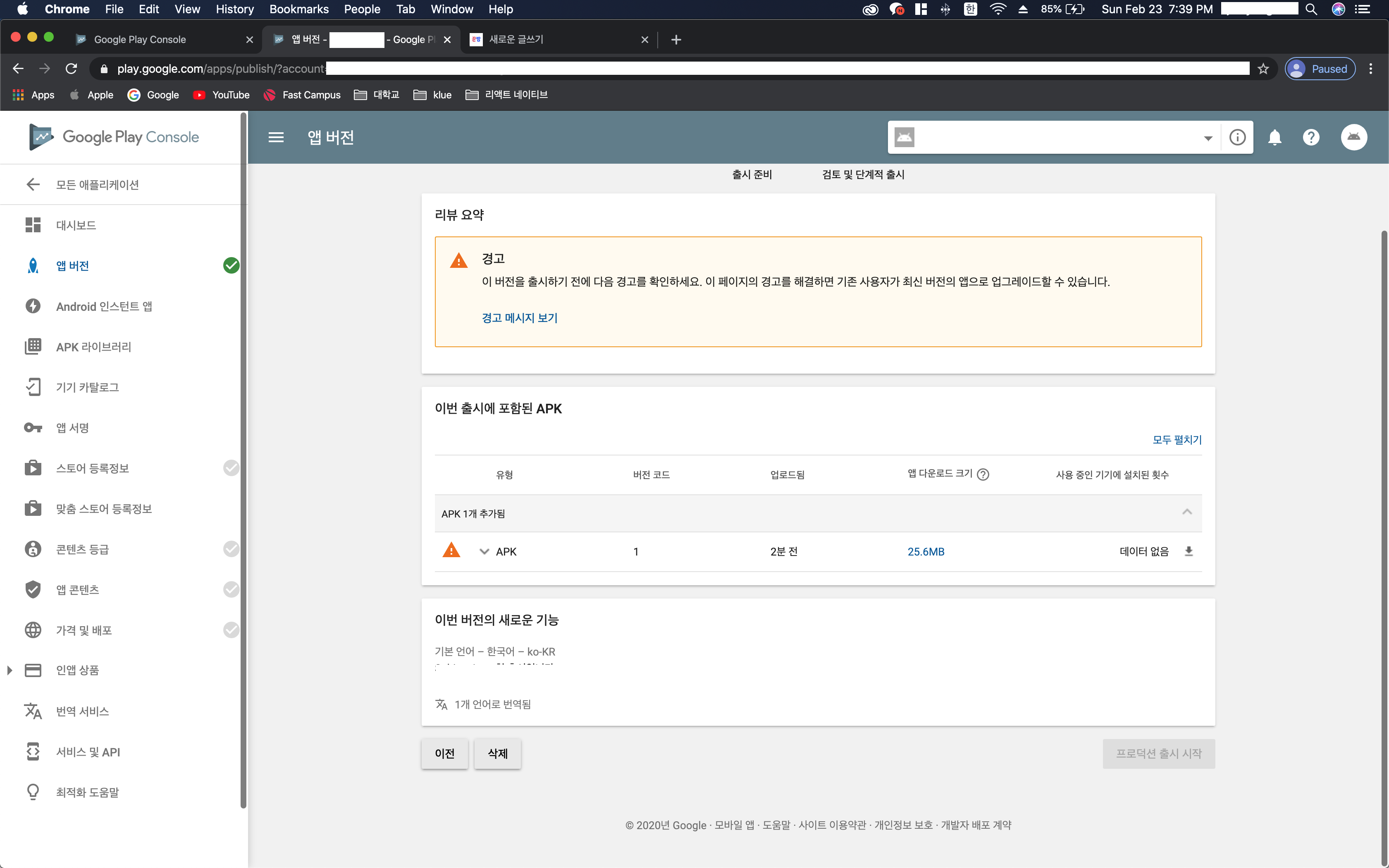Expand the APK row chevron
The width and height of the screenshot is (1389, 868).
pos(484,552)
